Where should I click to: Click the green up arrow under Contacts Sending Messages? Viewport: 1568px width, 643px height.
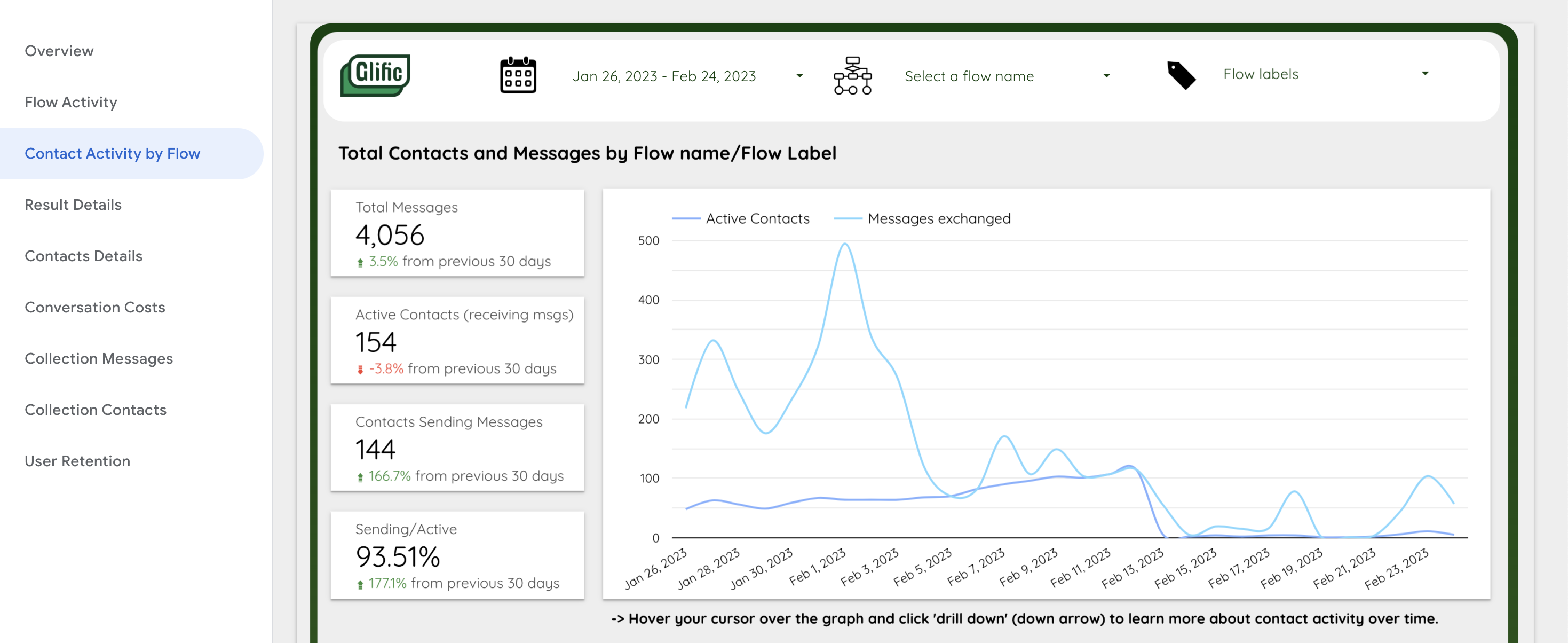click(360, 477)
